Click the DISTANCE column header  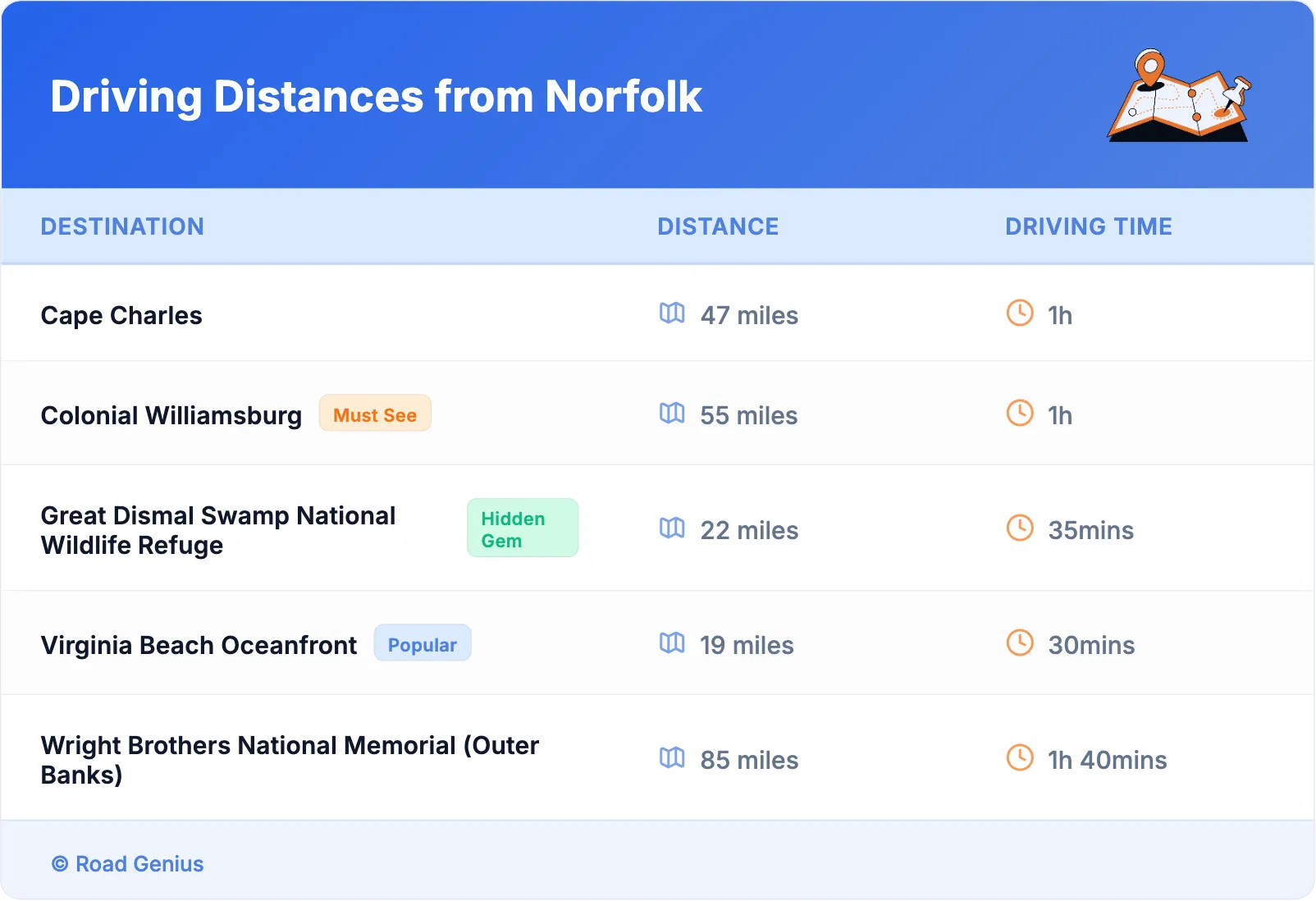point(718,226)
